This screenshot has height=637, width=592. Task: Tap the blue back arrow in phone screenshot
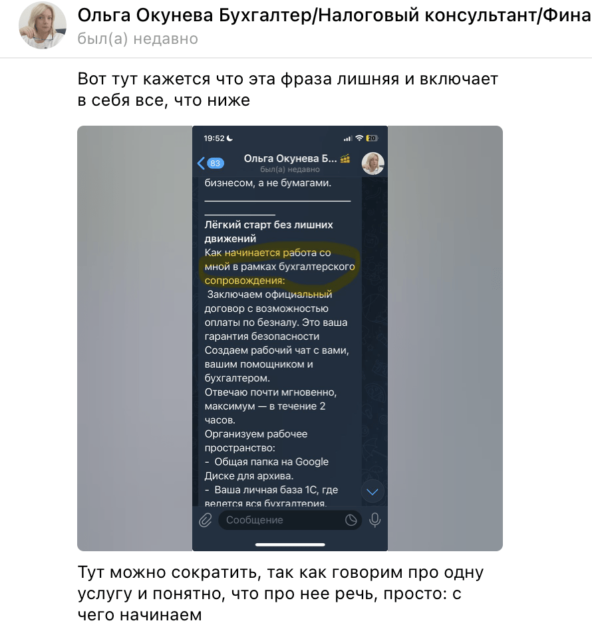(x=201, y=163)
